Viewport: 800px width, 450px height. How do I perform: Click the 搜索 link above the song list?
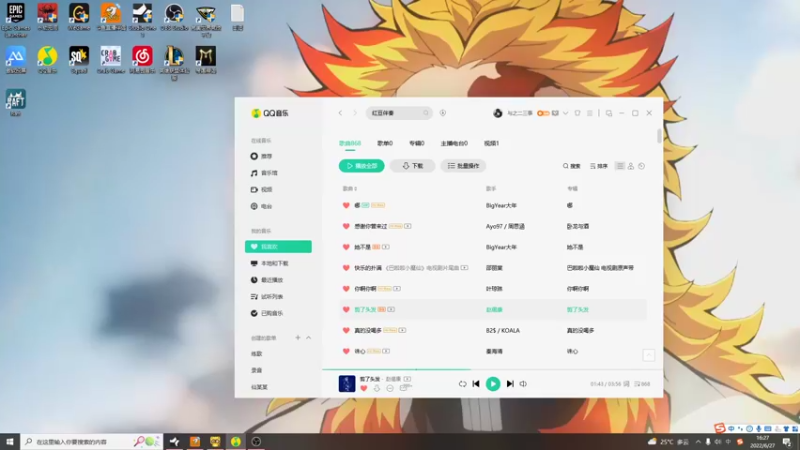click(x=571, y=166)
